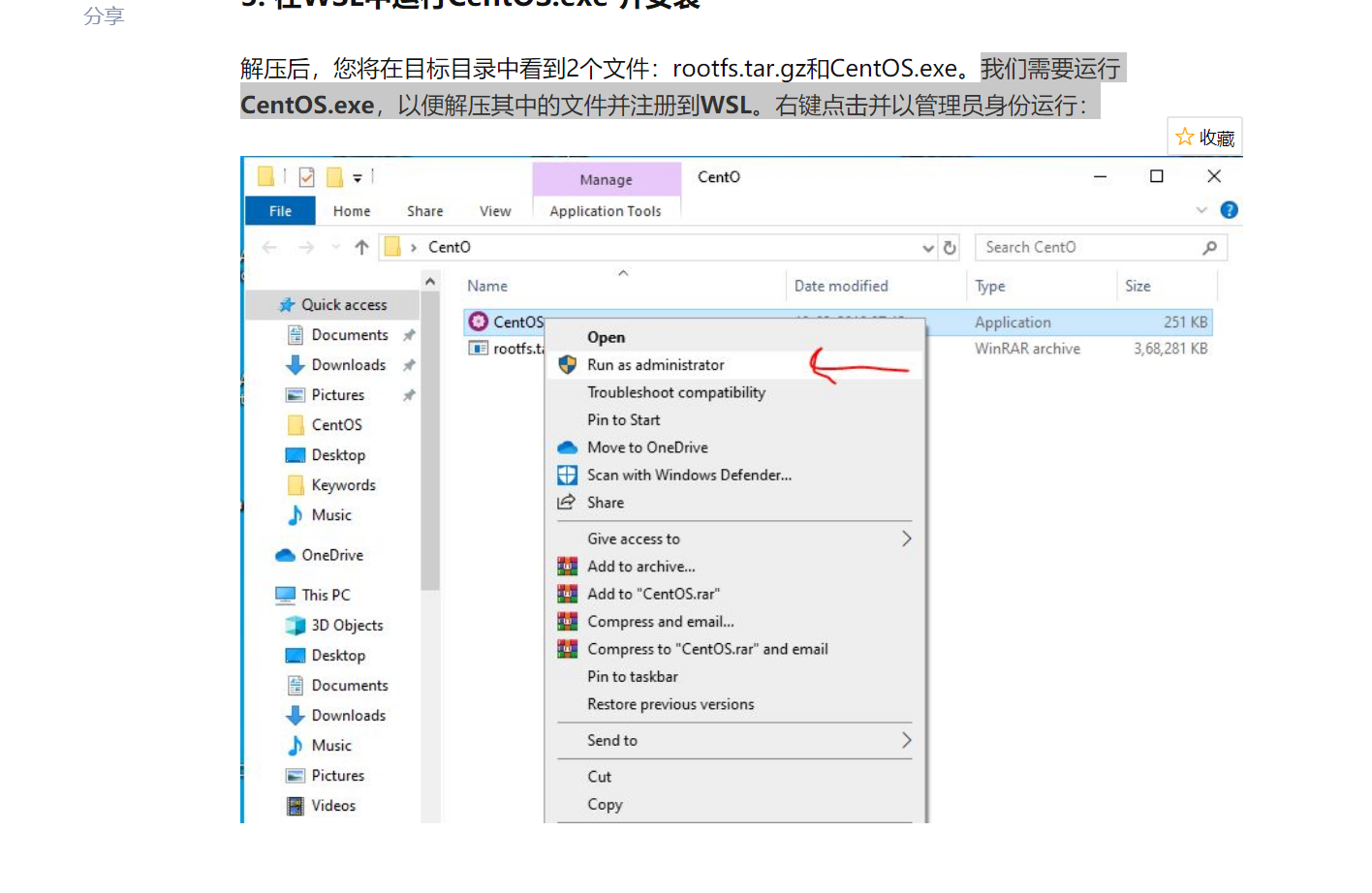The height and width of the screenshot is (893, 1372).
Task: Click the 分享 share link
Action: [x=105, y=15]
